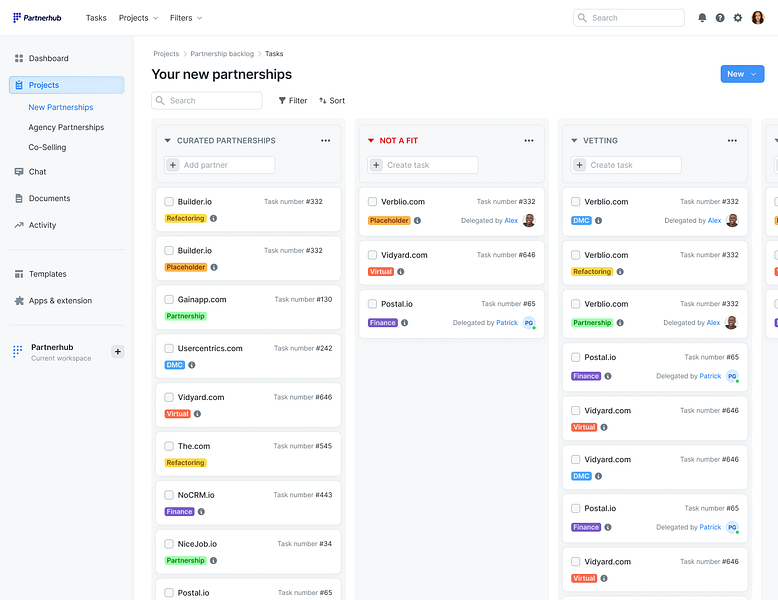Open the help question mark icon

coord(720,18)
